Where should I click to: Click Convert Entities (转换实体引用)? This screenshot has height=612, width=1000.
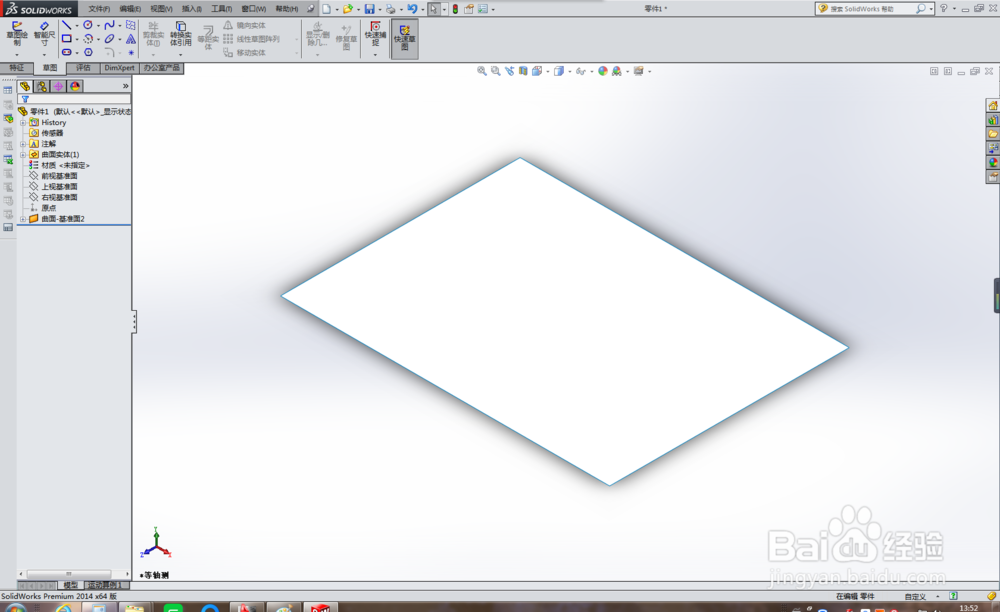point(180,34)
